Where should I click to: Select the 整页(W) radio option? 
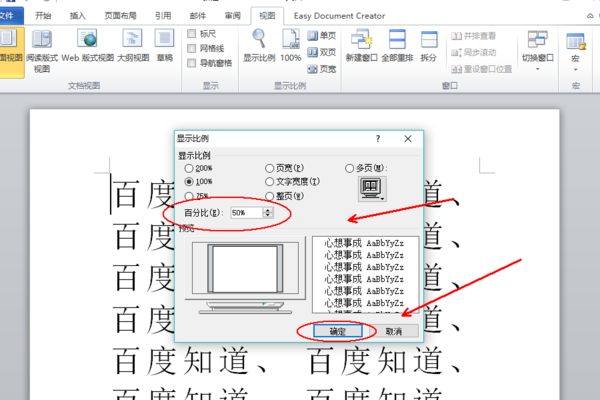269,196
